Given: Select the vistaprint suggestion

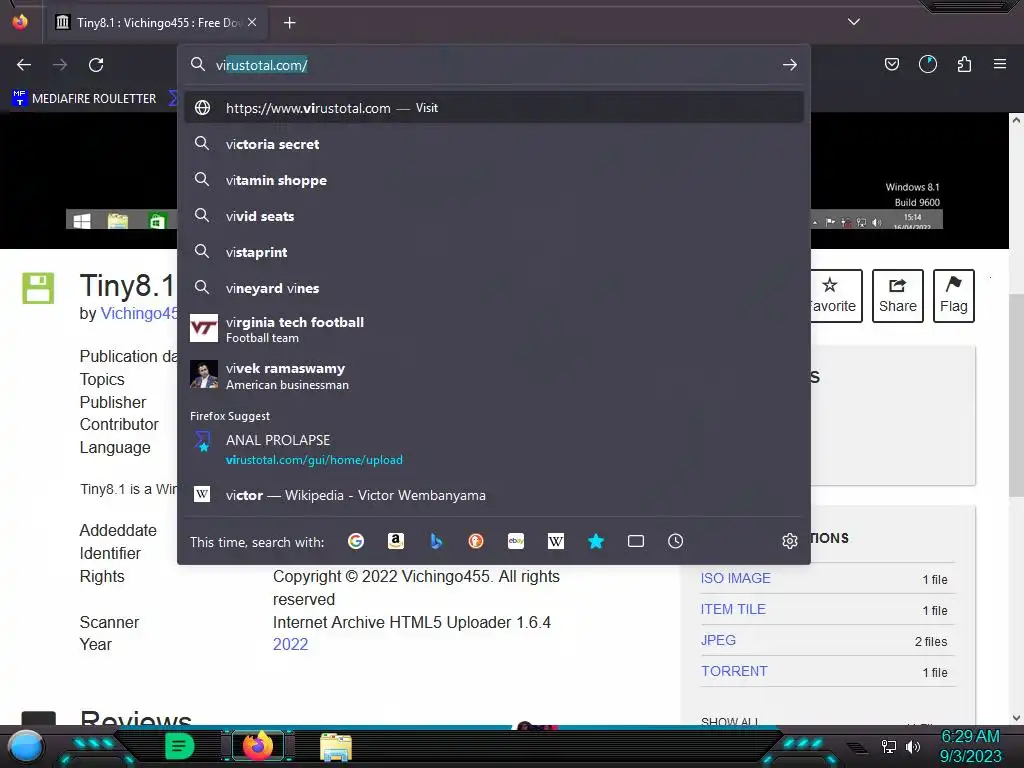Looking at the screenshot, I should pos(494,252).
